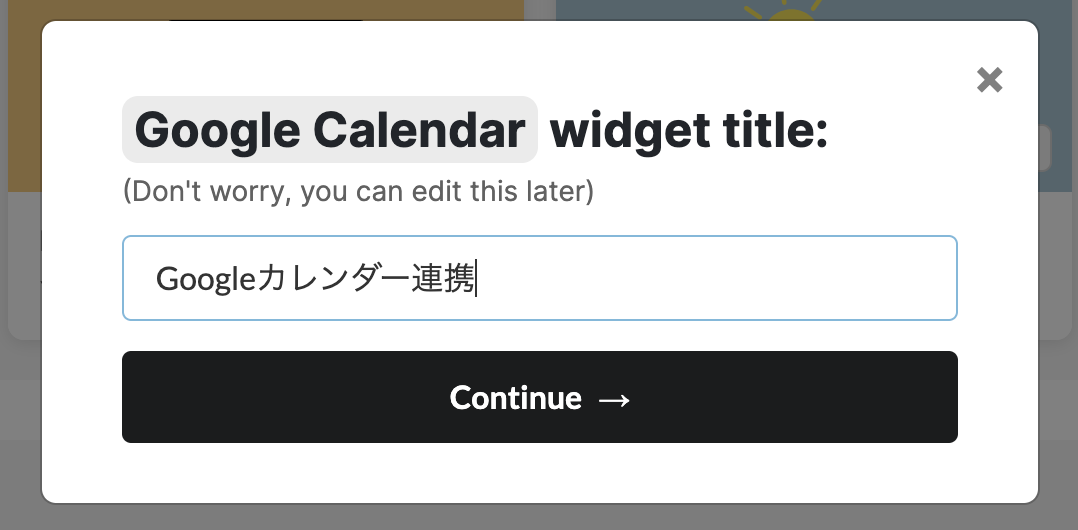Focus the widget title input field

tap(540, 278)
